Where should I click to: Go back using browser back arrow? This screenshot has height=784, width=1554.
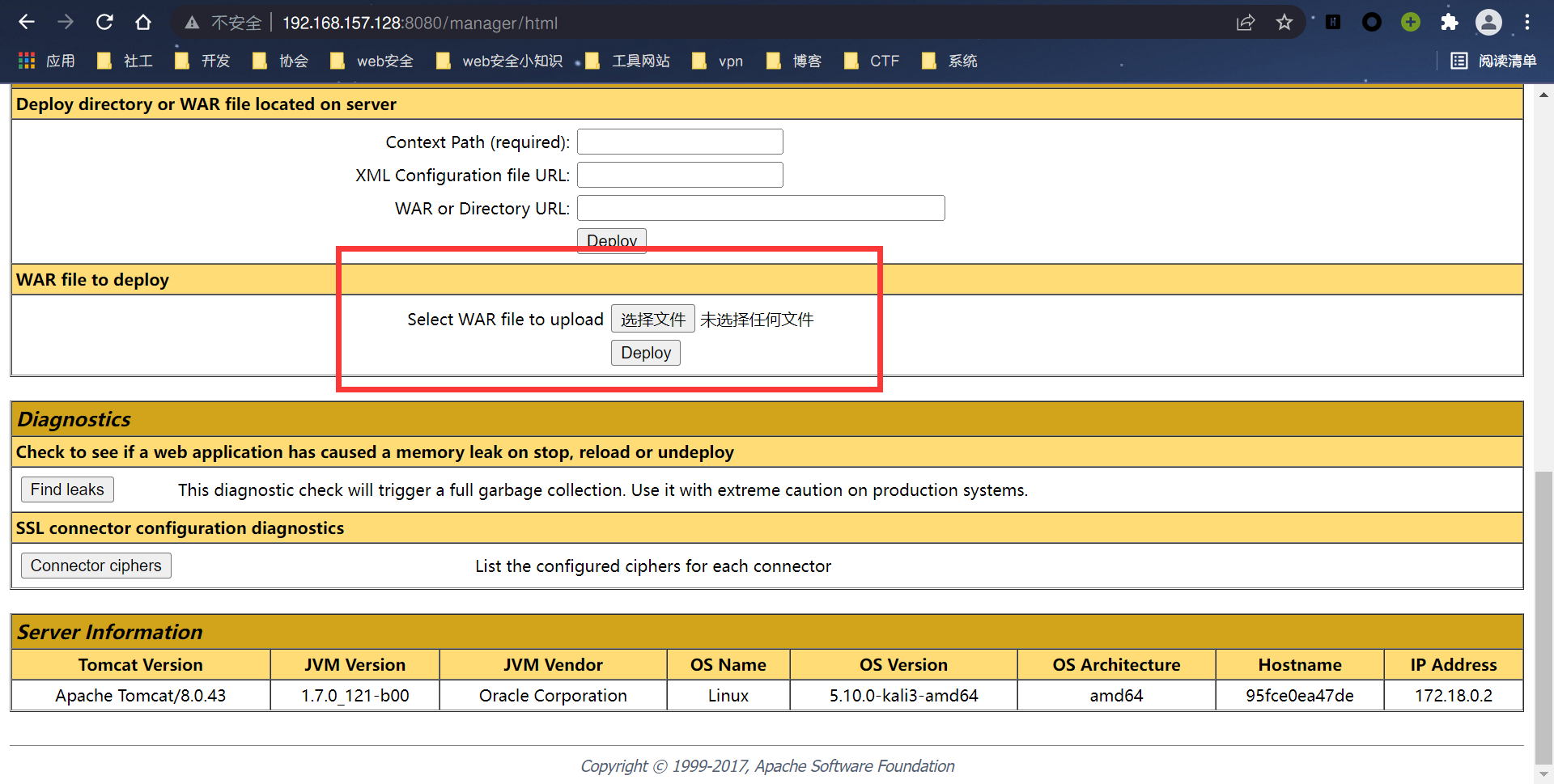26,23
